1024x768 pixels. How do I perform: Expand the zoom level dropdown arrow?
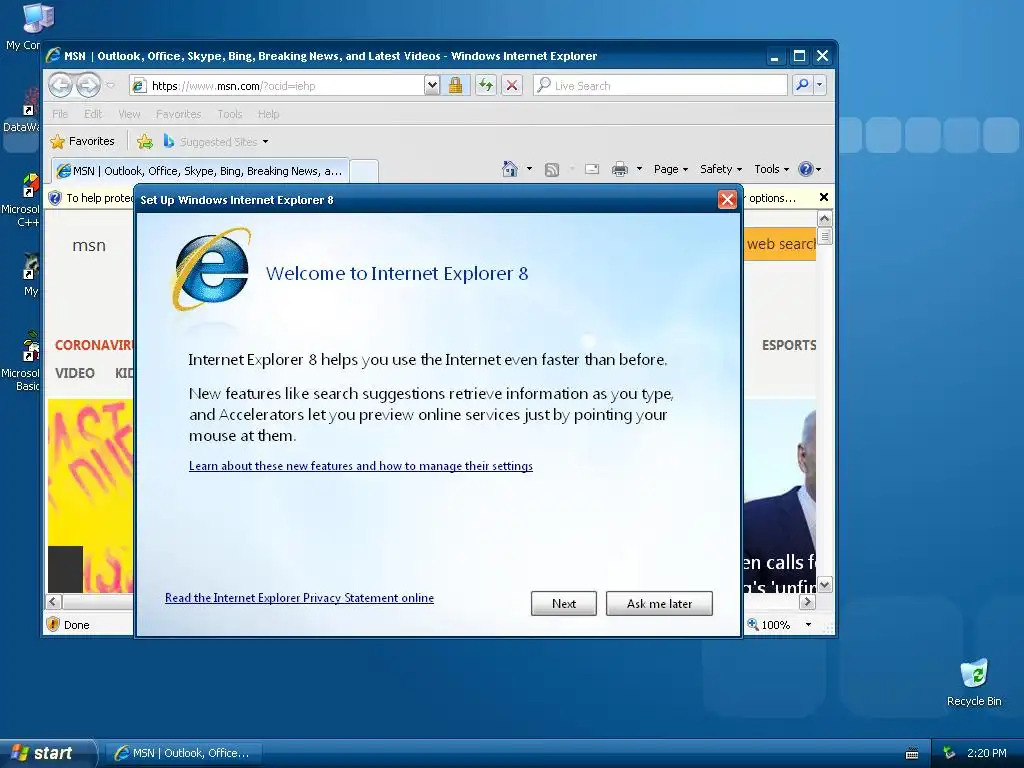click(x=808, y=625)
